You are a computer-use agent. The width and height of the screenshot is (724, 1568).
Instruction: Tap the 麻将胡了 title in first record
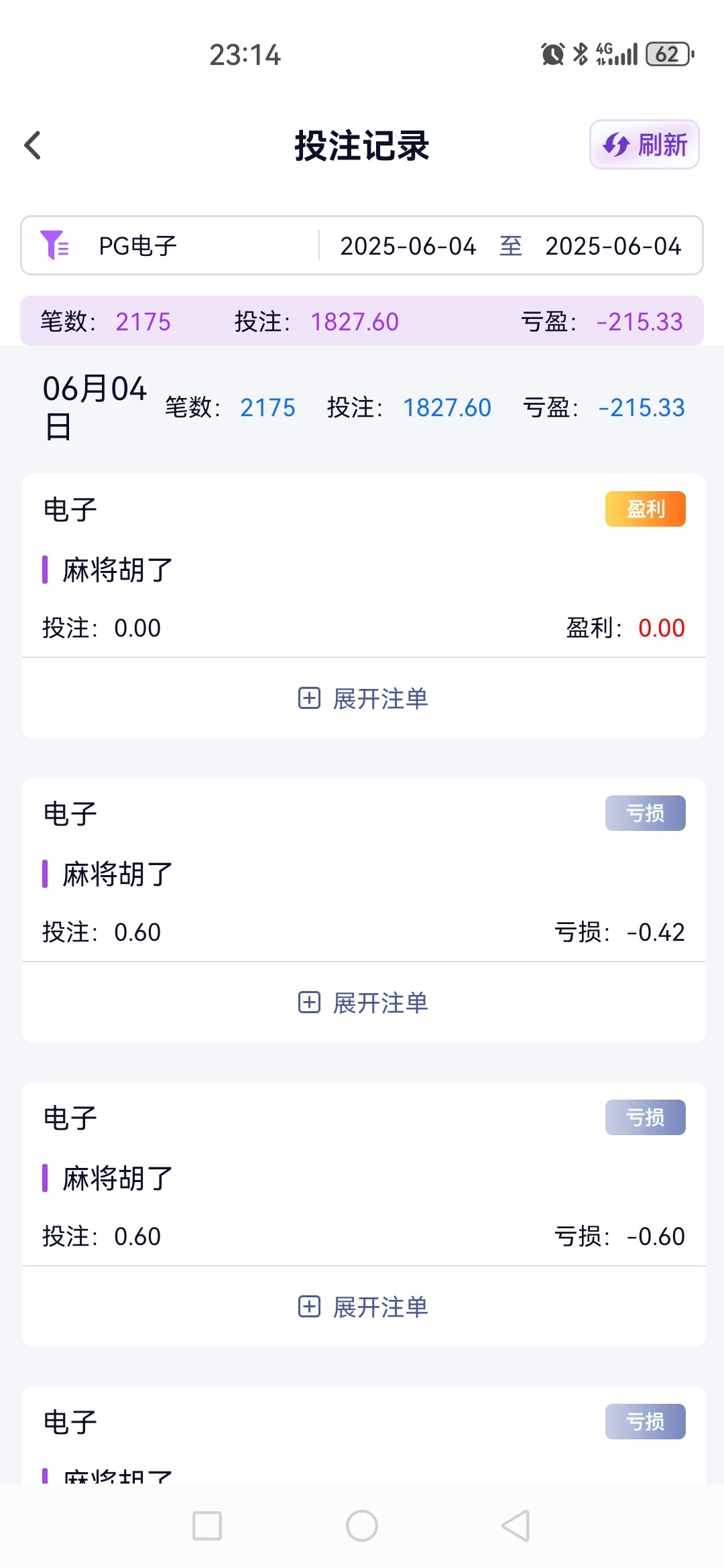point(118,570)
